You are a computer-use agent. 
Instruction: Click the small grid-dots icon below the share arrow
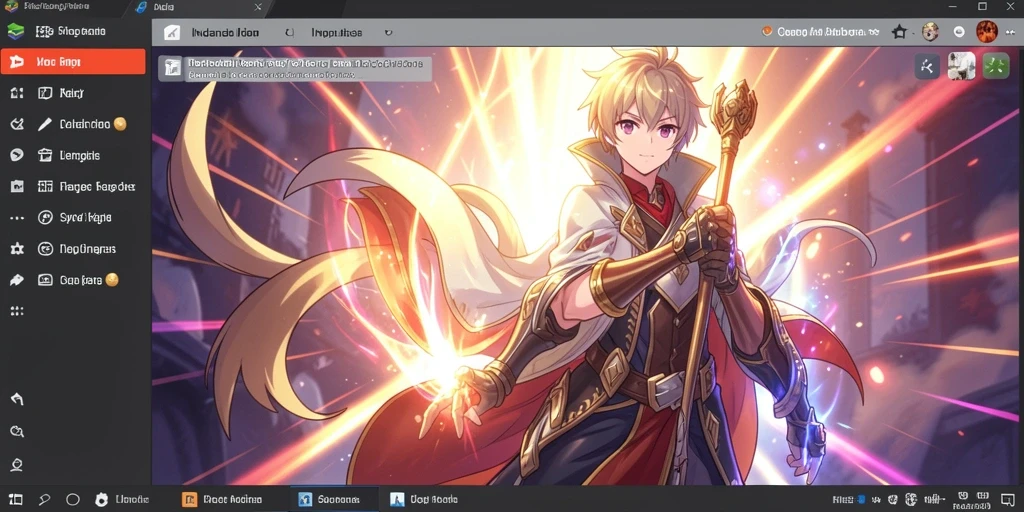click(x=16, y=312)
